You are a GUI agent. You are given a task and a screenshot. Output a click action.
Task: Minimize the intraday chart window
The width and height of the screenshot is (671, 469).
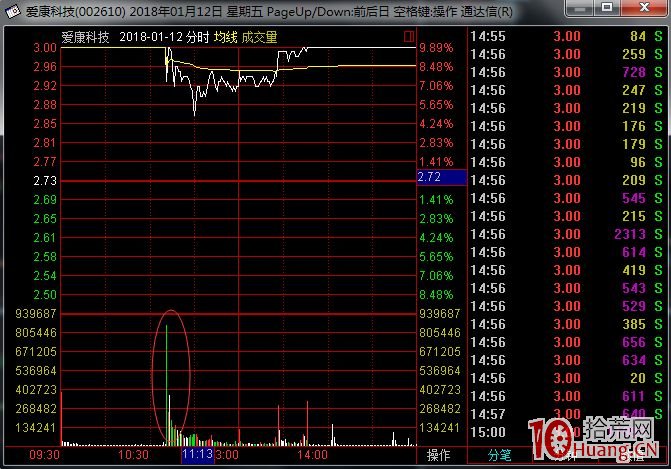coord(580,8)
